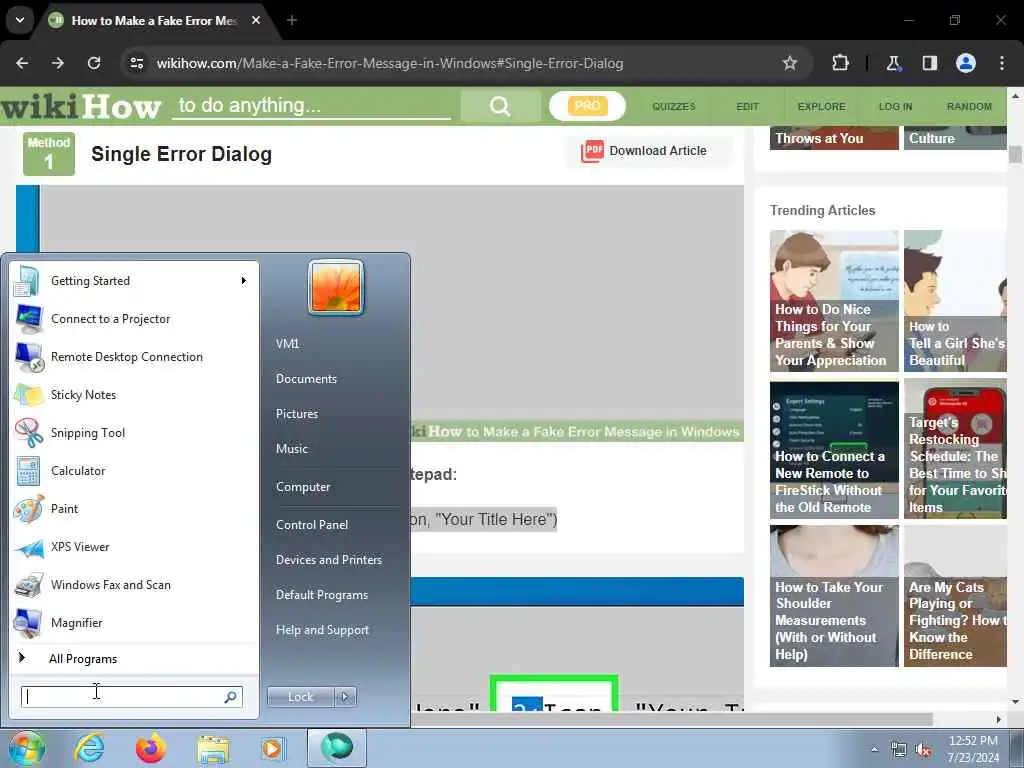Image resolution: width=1024 pixels, height=768 pixels.
Task: Go back using browser back arrow
Action: click(x=22, y=63)
